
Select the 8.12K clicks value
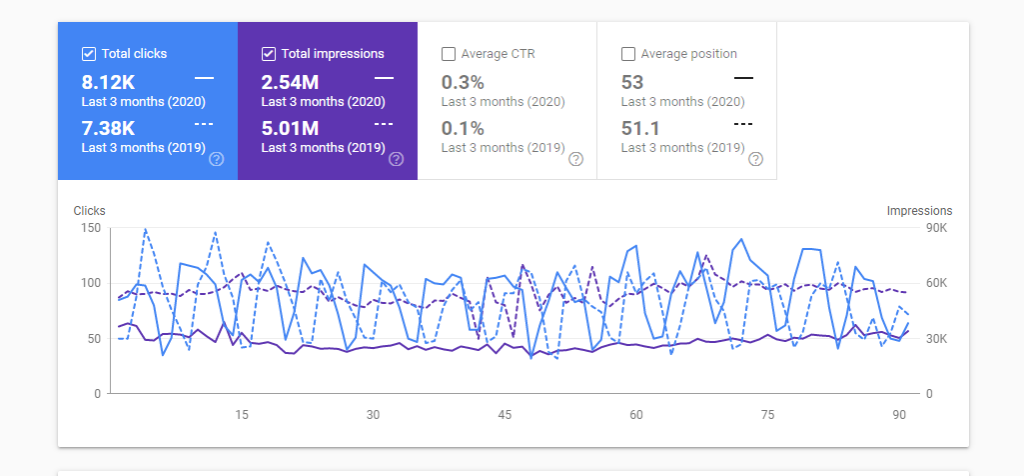108,83
